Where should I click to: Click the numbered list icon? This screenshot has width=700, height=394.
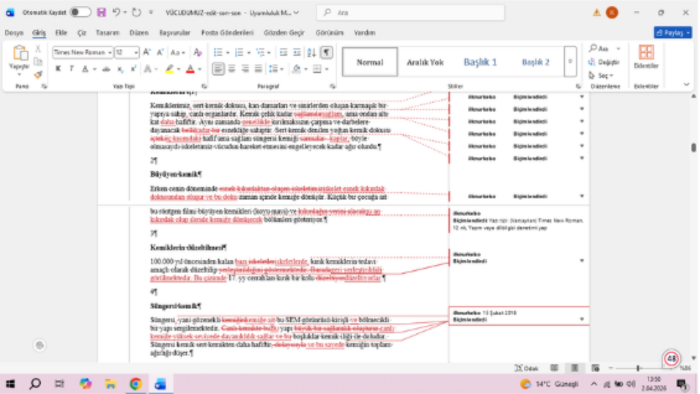239,53
